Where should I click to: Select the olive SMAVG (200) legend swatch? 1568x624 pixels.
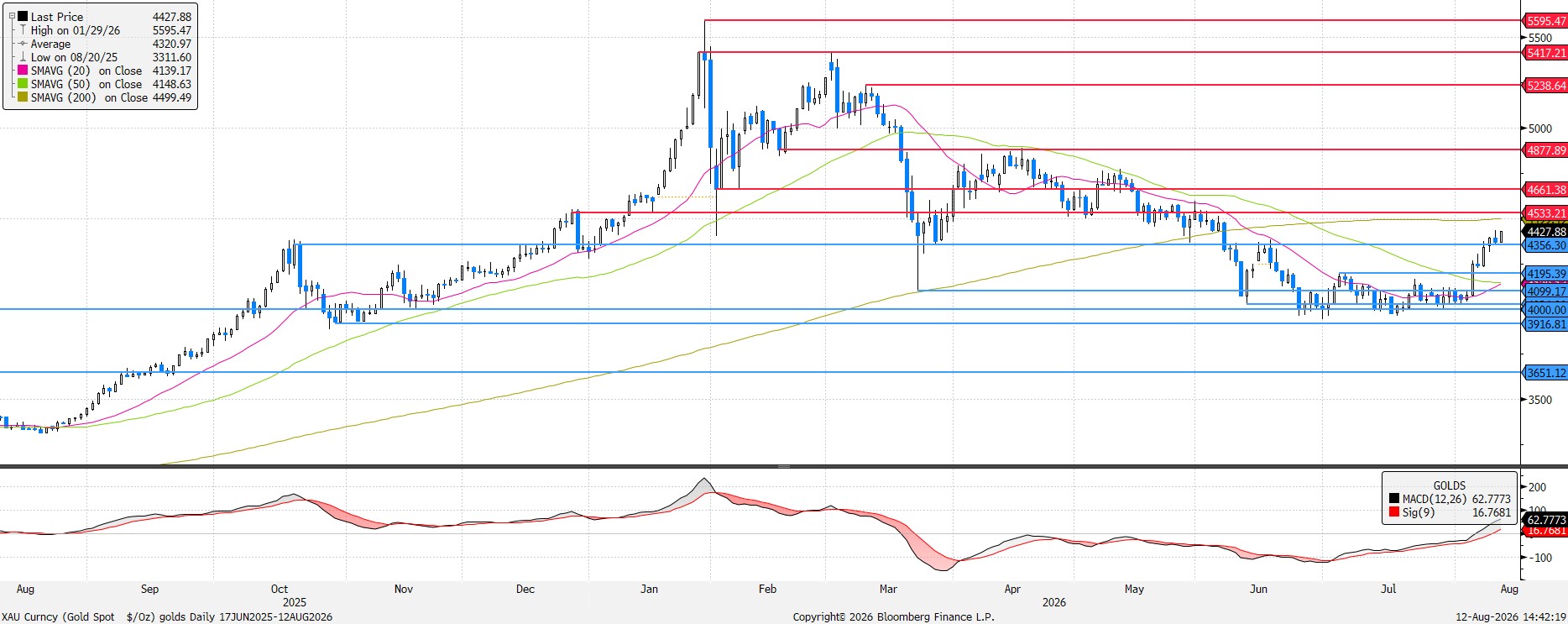pos(24,97)
